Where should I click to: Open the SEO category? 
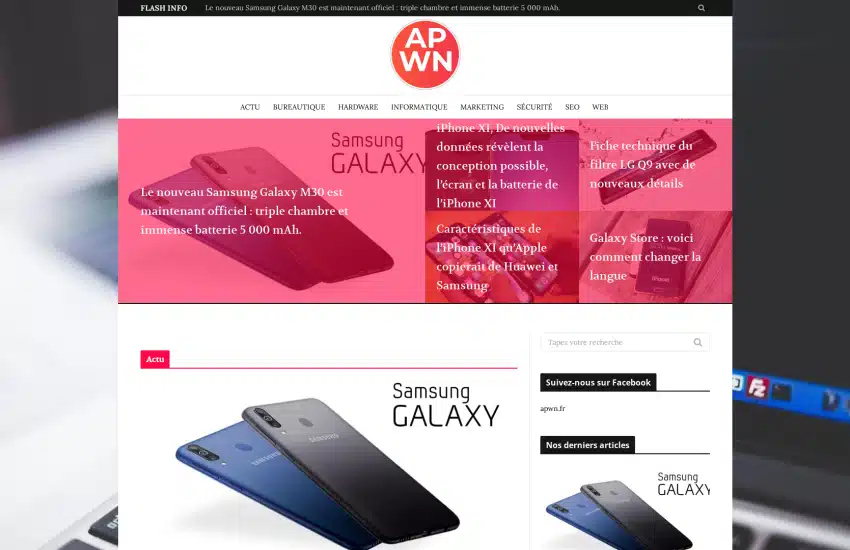click(x=572, y=107)
